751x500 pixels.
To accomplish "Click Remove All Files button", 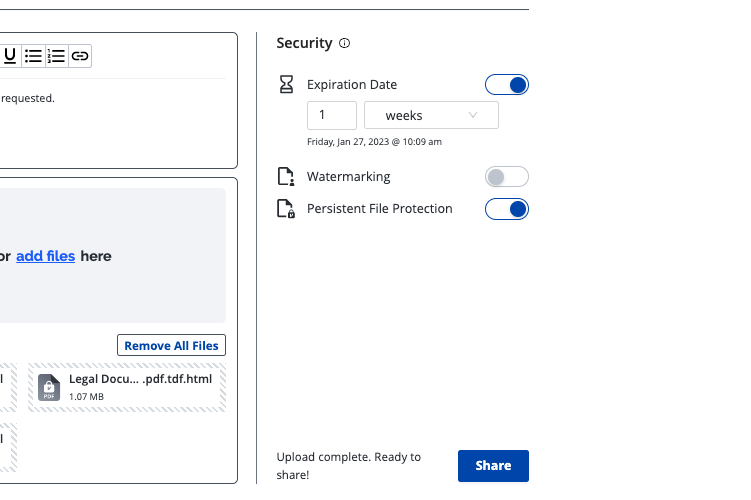I will coord(171,346).
